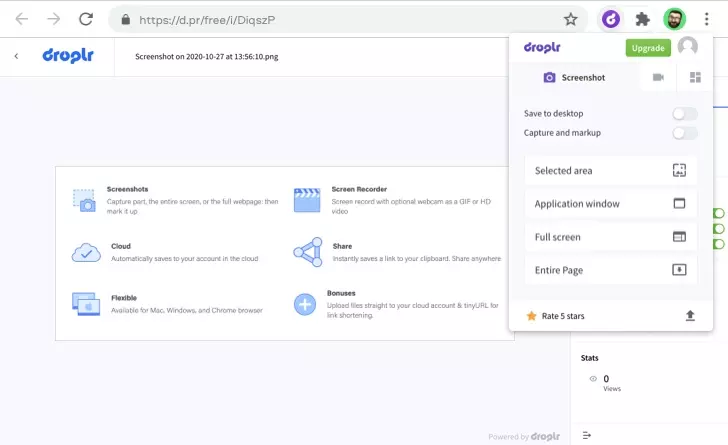
Task: Reload the page
Action: point(86,19)
